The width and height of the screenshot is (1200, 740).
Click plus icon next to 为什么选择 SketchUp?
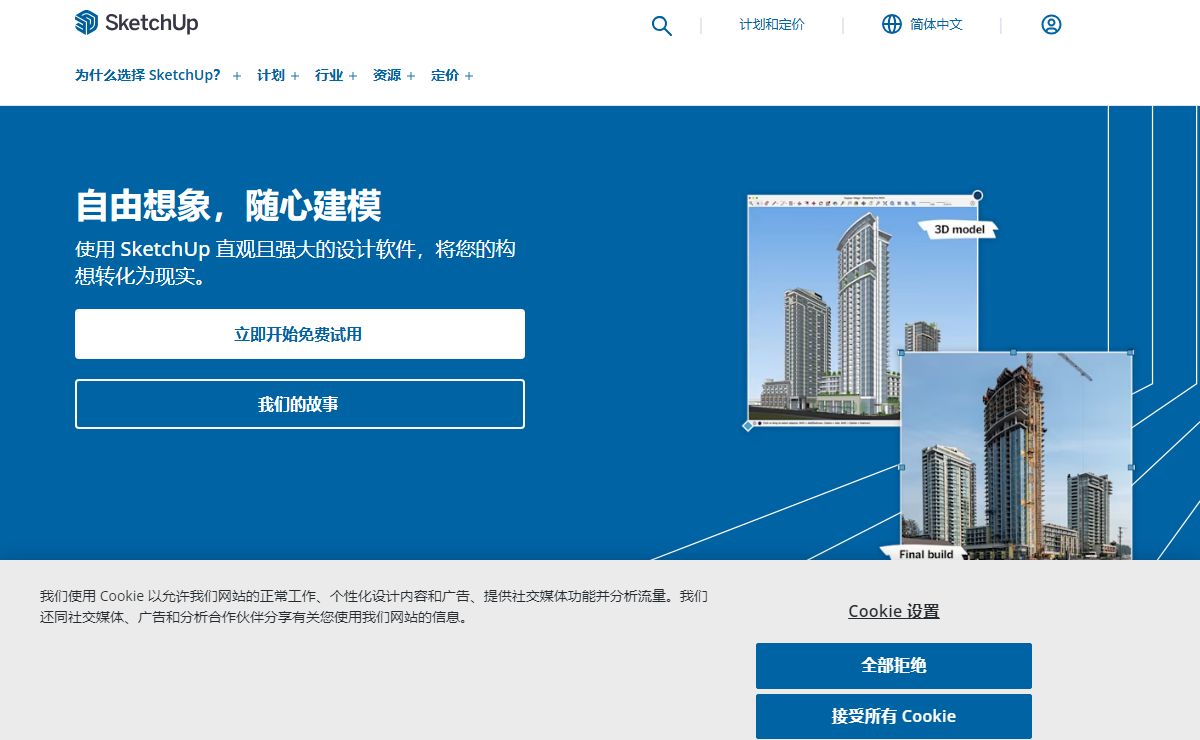(237, 76)
